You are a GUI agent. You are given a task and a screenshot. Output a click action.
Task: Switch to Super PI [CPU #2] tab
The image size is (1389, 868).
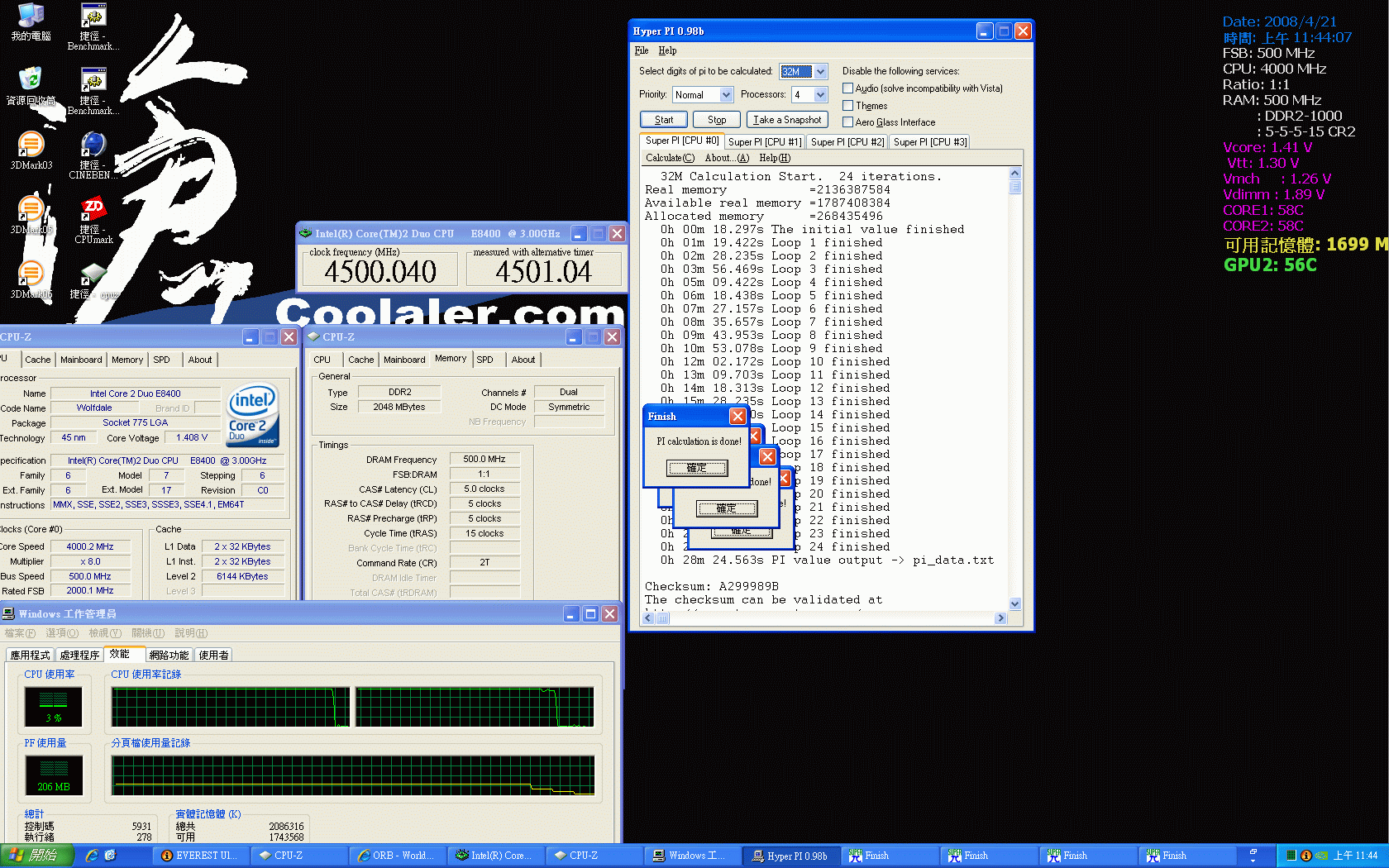click(847, 142)
